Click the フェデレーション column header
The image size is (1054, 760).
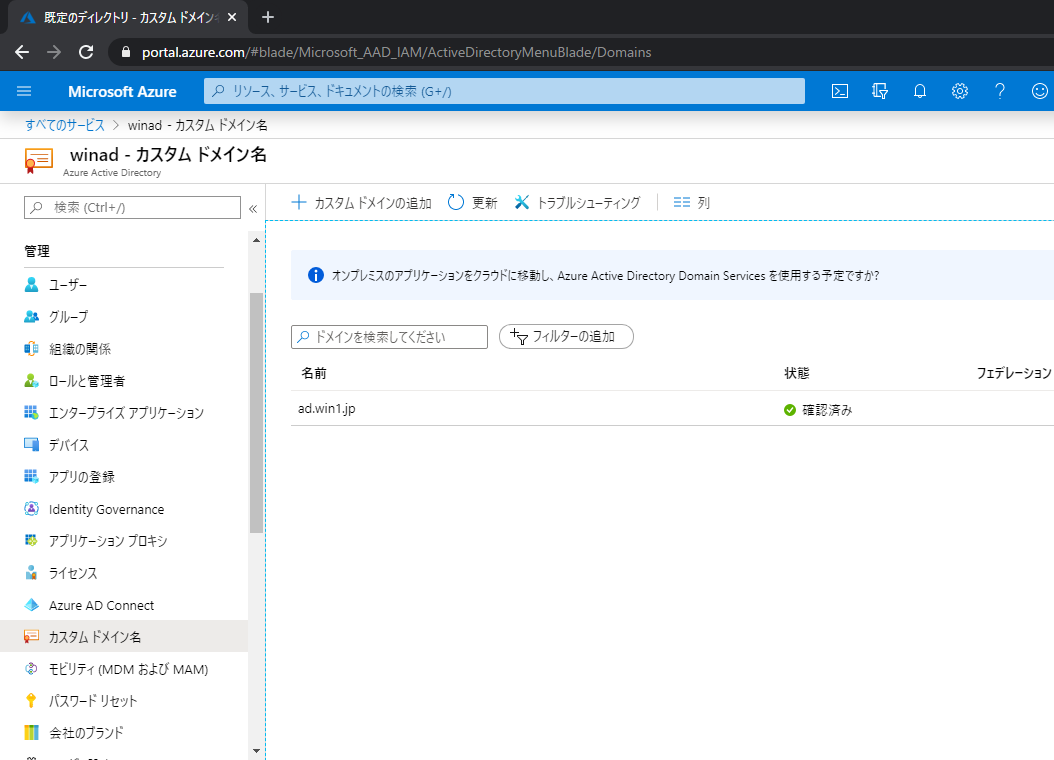(x=1014, y=374)
